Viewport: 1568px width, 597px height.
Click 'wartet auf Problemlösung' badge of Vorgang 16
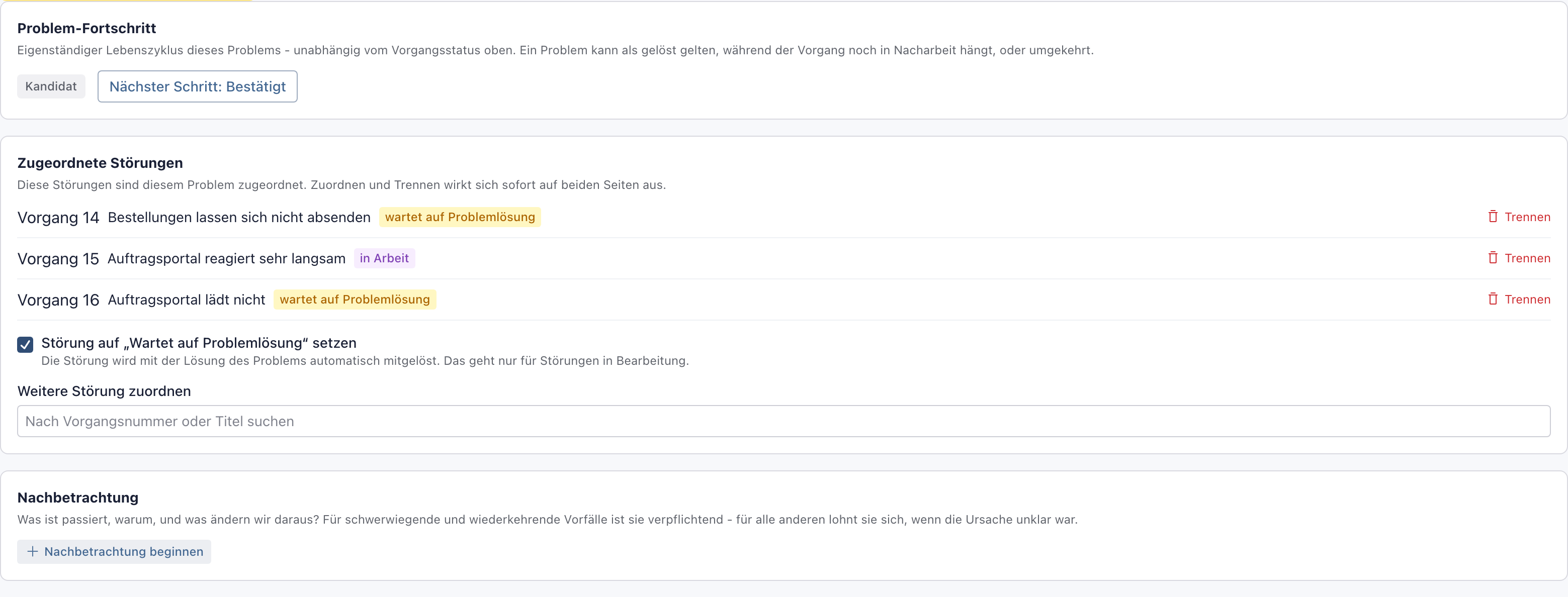[355, 300]
